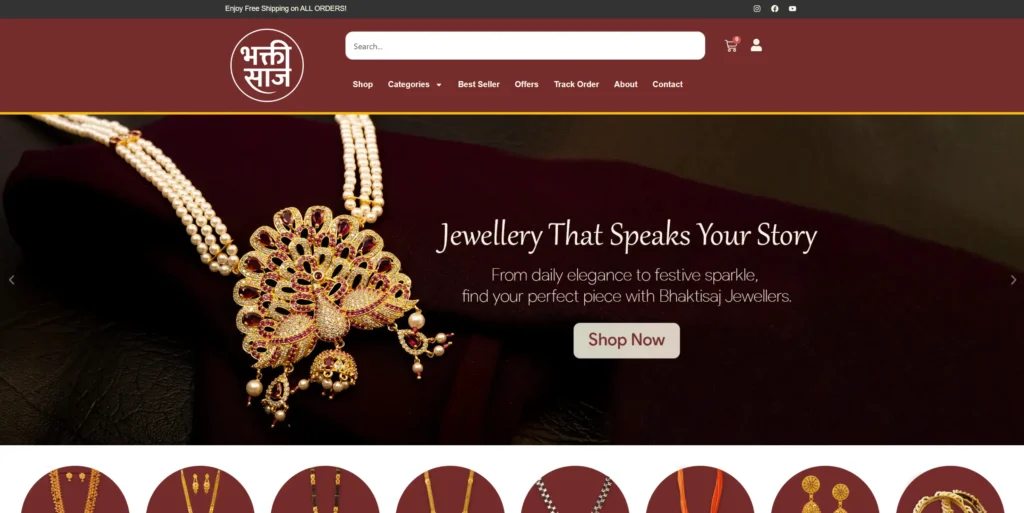
Task: Open the Offers menu item
Action: pyautogui.click(x=526, y=84)
